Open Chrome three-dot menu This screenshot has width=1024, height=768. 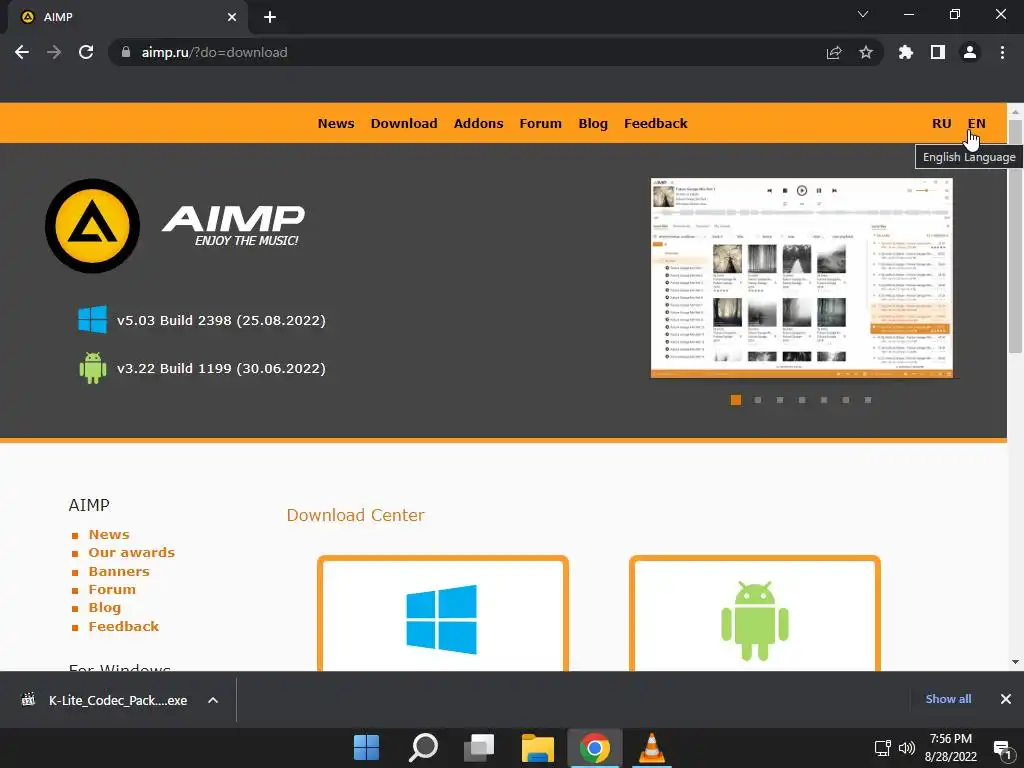[x=1002, y=52]
